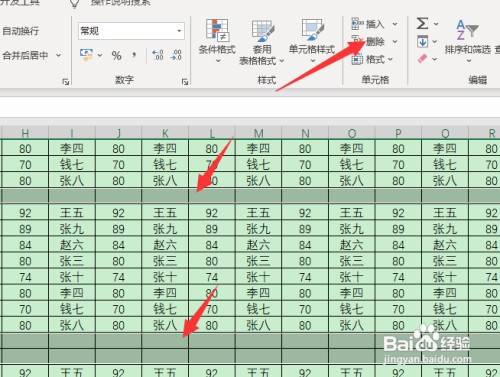Open the number format combo box (常规)

[x=131, y=31]
